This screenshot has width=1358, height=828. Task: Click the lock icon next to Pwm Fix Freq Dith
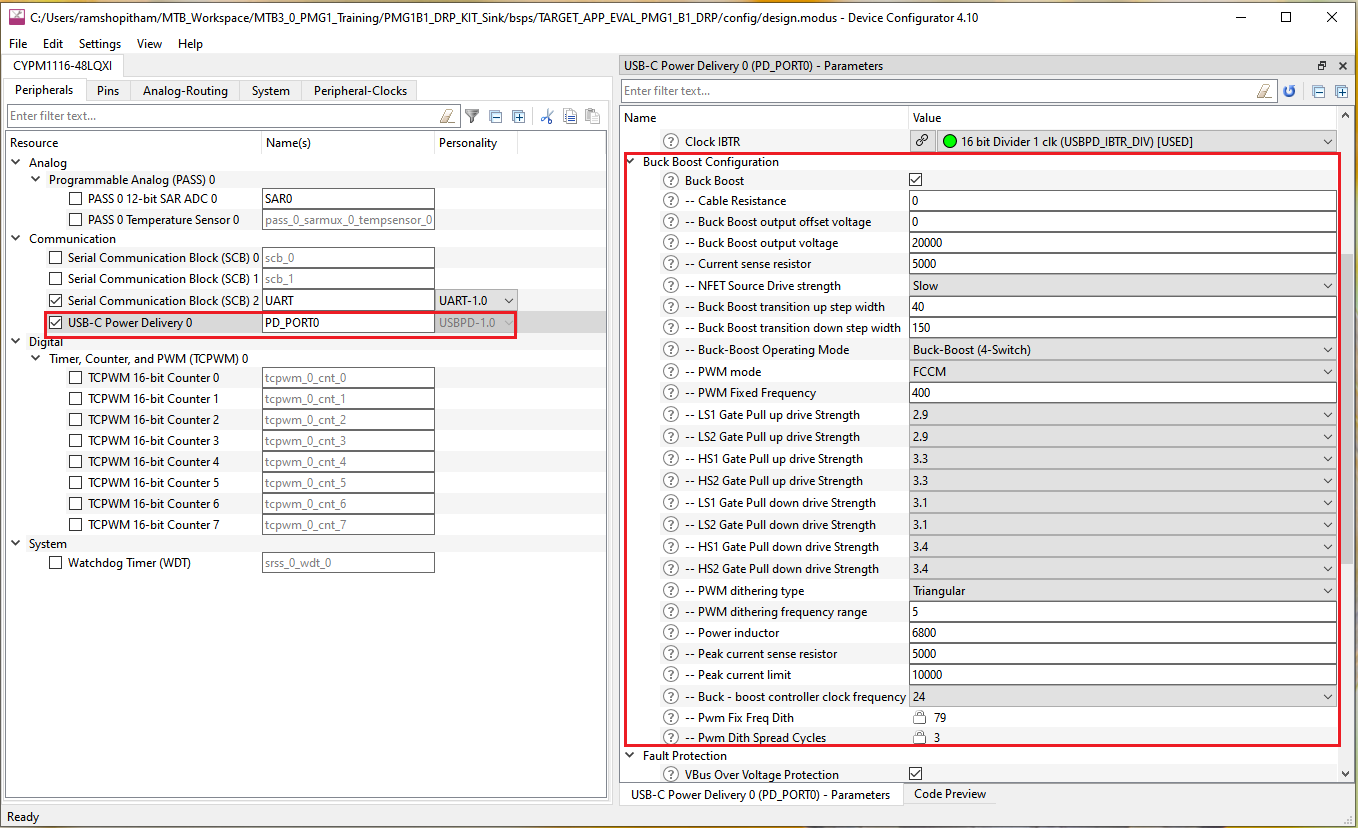click(919, 717)
